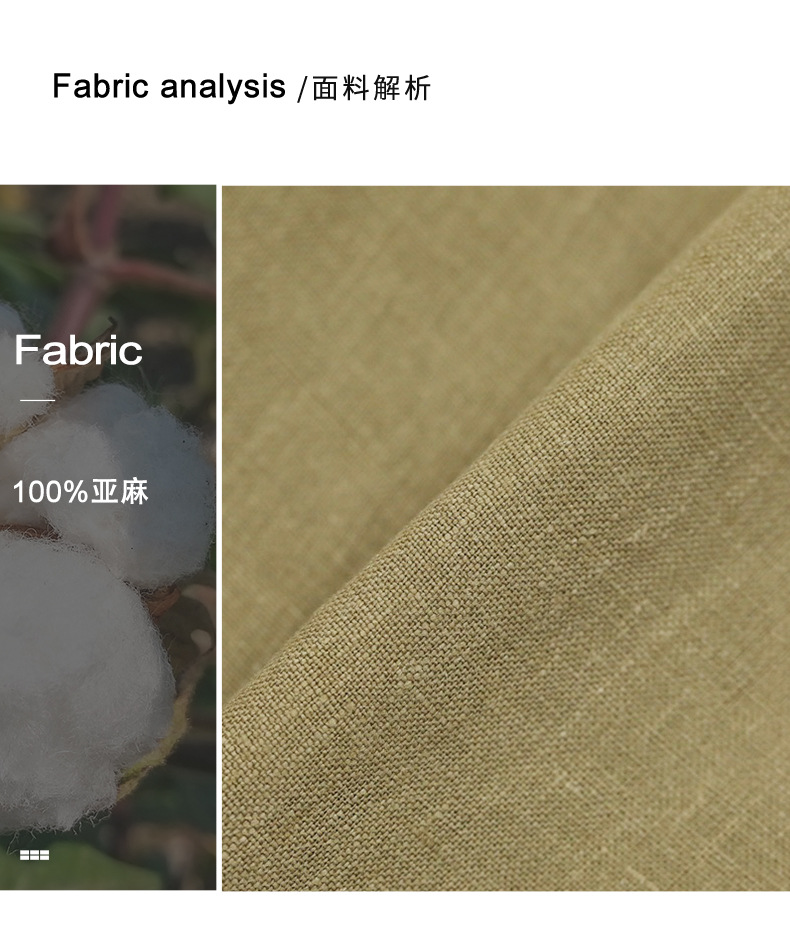790x935 pixels.
Task: Click the Chinese title 面料解析
Action: click(371, 88)
